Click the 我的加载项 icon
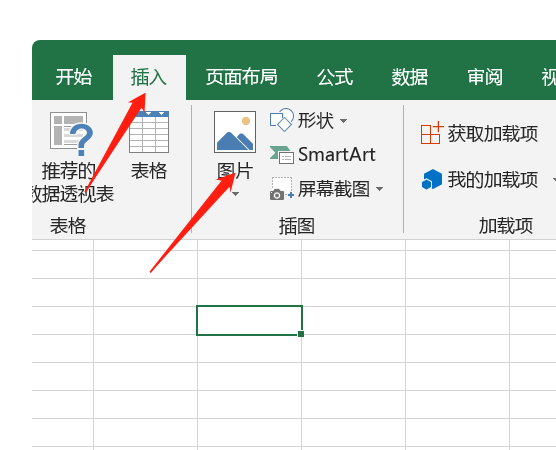 pos(432,179)
